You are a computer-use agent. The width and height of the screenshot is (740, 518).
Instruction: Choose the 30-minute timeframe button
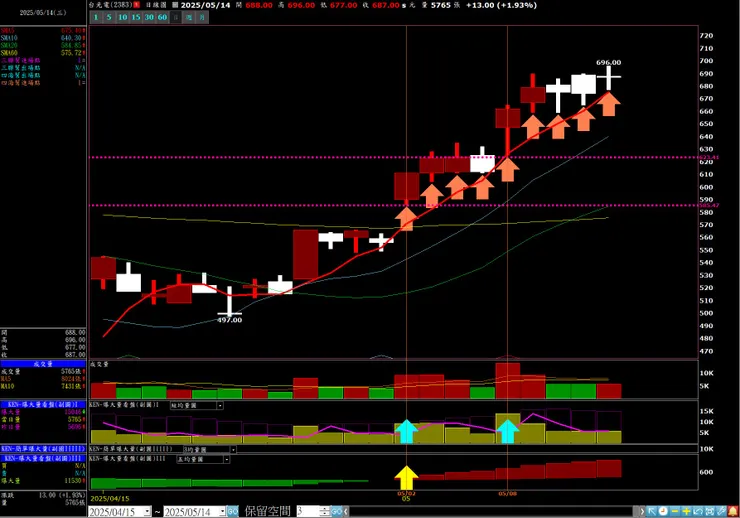click(149, 17)
